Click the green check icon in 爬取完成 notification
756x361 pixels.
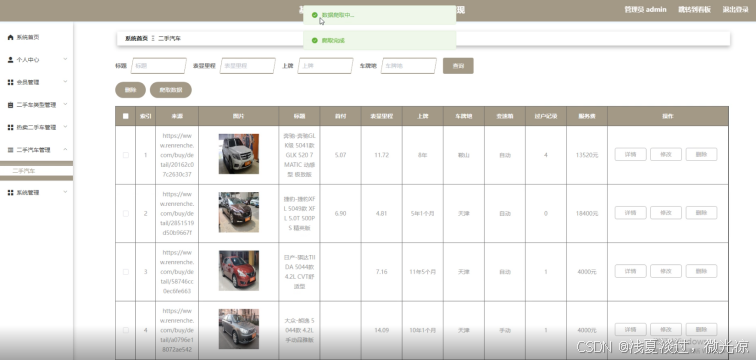coord(315,40)
